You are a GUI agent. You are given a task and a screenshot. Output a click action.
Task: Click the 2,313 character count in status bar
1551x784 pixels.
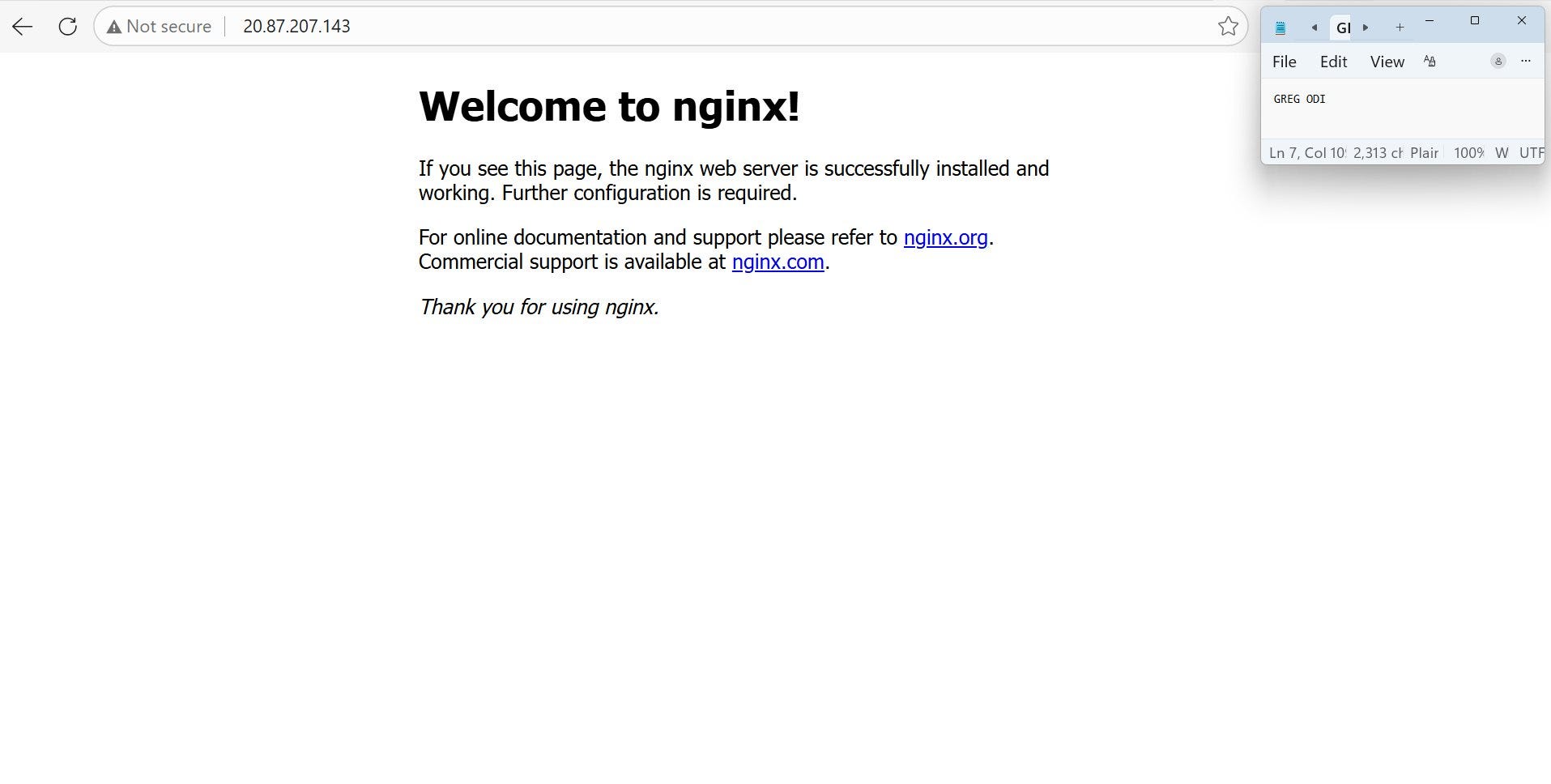[1378, 153]
